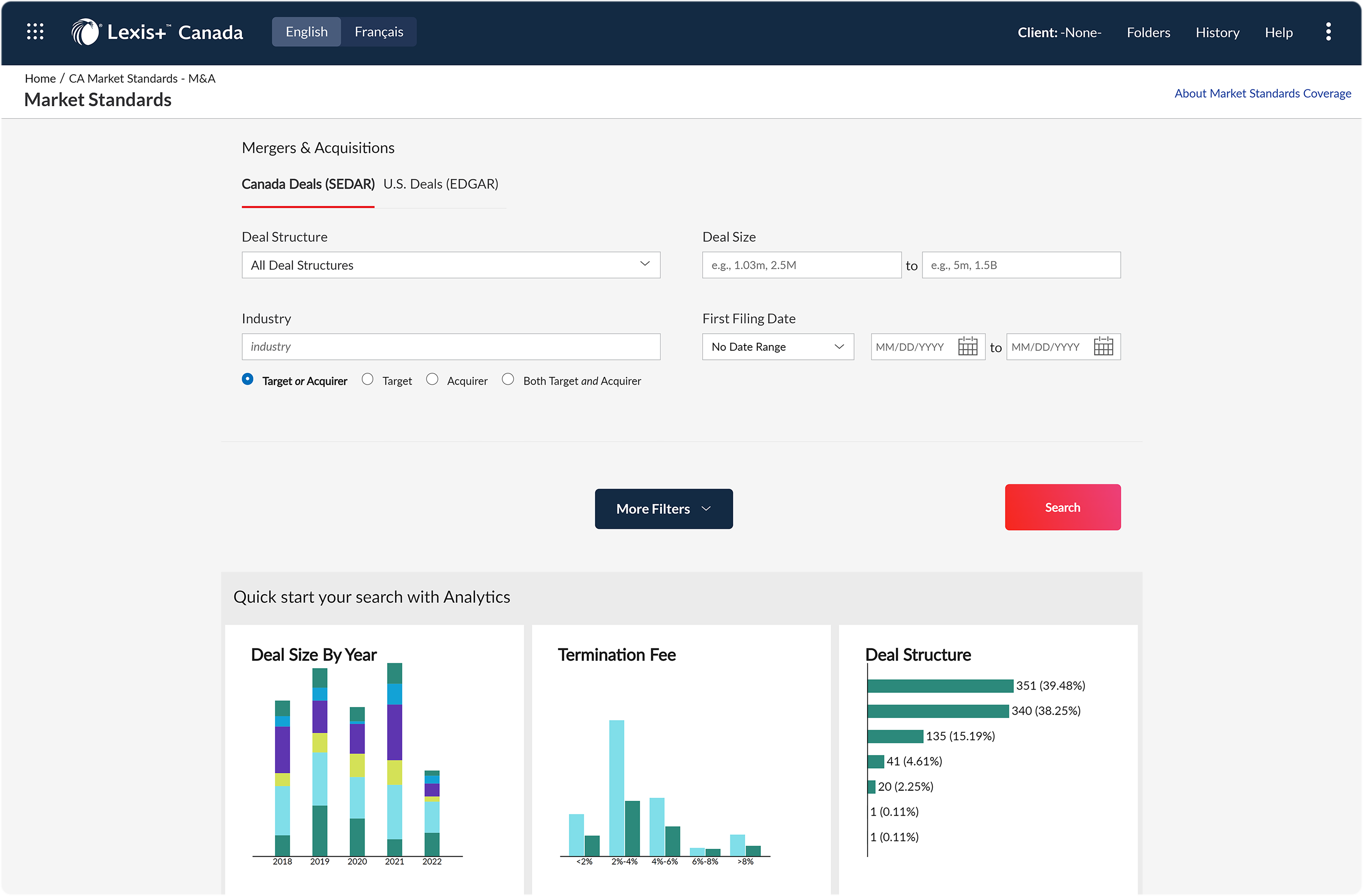Switch language to Français
1363x896 pixels.
point(378,32)
